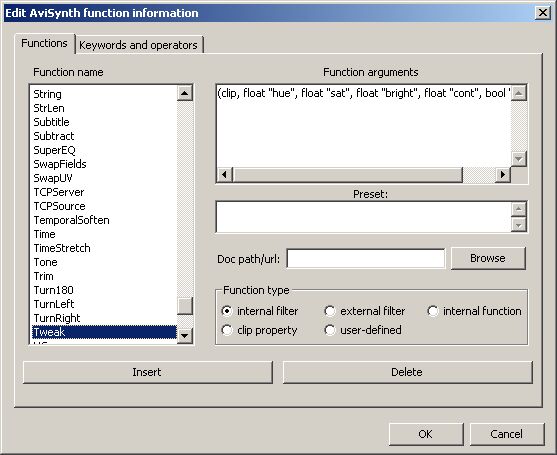This screenshot has height=455, width=557.
Task: Click in the Function arguments text area
Action: coord(364,126)
